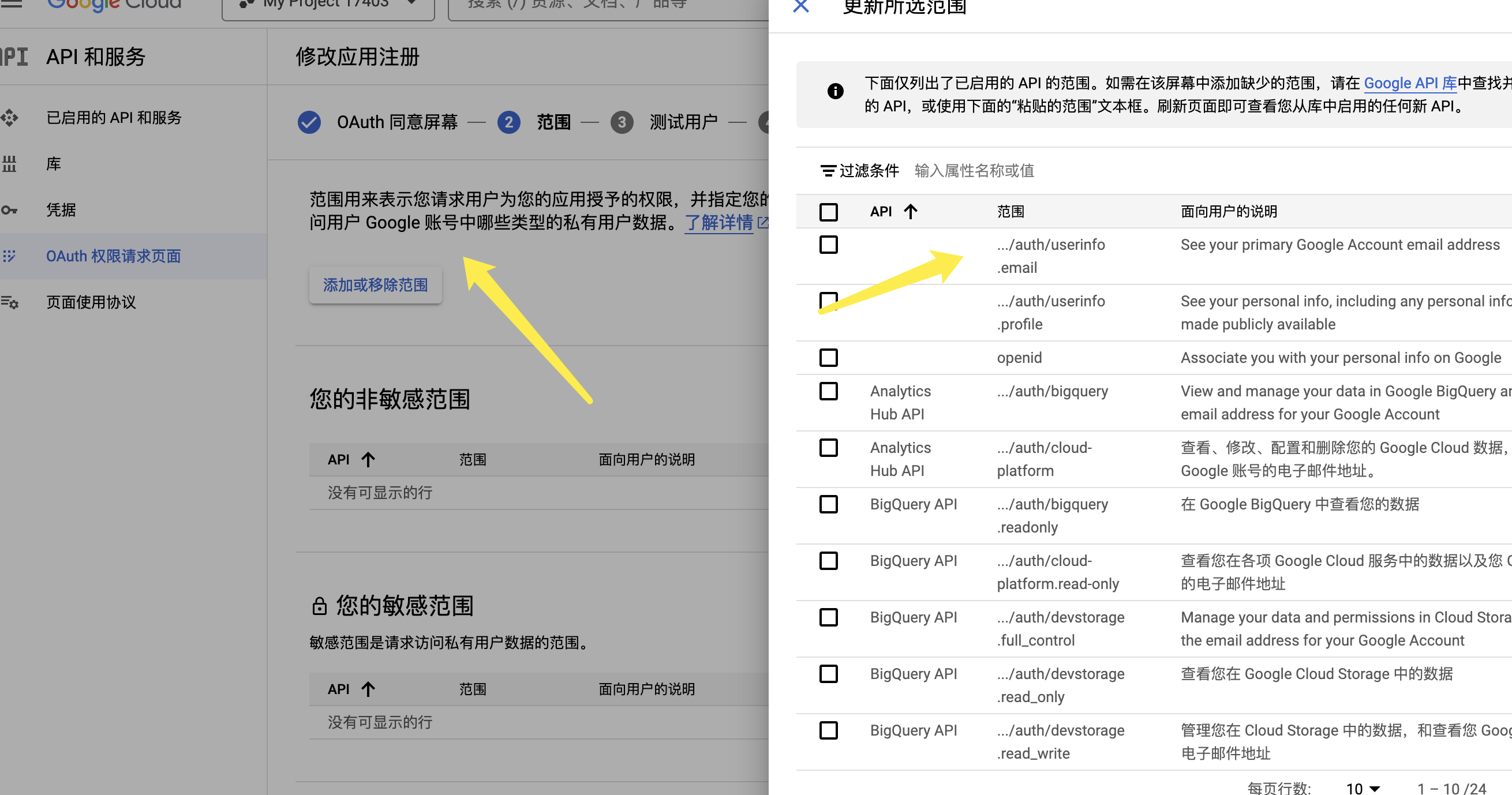Focus the 输入属性名称或值 filter field
The height and width of the screenshot is (795, 1512).
point(974,171)
